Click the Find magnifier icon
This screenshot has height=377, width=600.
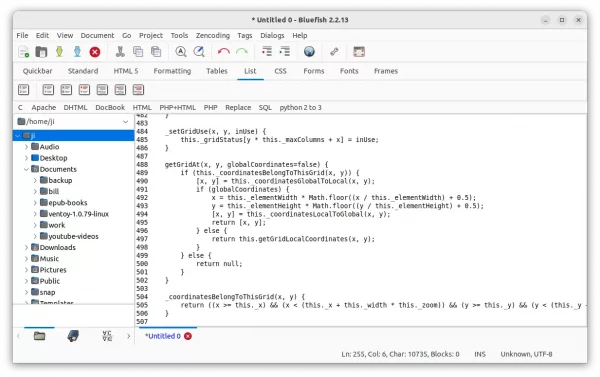point(181,52)
